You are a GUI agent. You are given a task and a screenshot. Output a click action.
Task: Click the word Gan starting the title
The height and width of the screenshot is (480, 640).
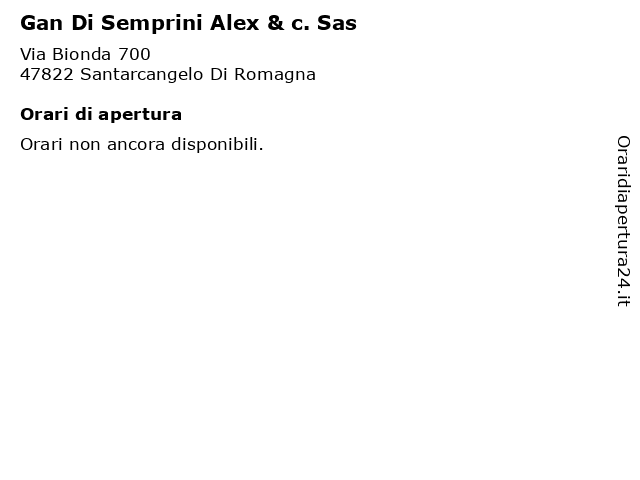click(x=42, y=23)
